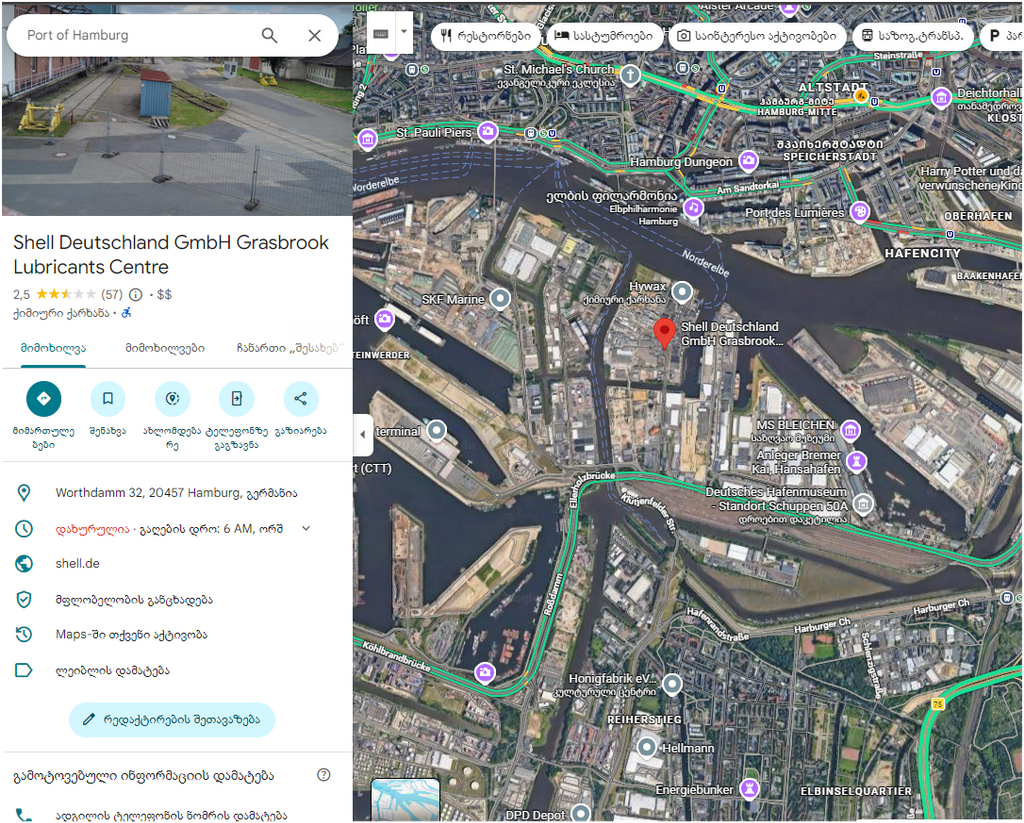Open the place street view photo
Screen dimensions: 1024x823
coord(177,134)
